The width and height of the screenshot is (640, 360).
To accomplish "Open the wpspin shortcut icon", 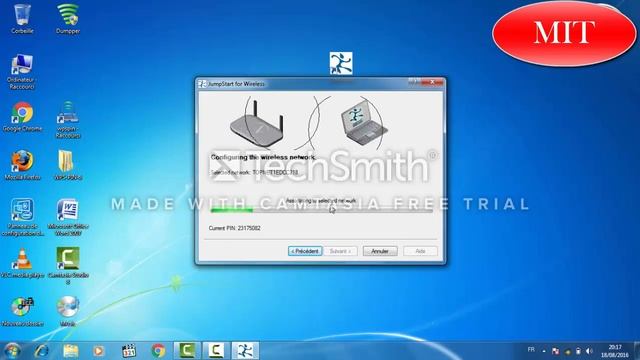I will pyautogui.click(x=68, y=120).
